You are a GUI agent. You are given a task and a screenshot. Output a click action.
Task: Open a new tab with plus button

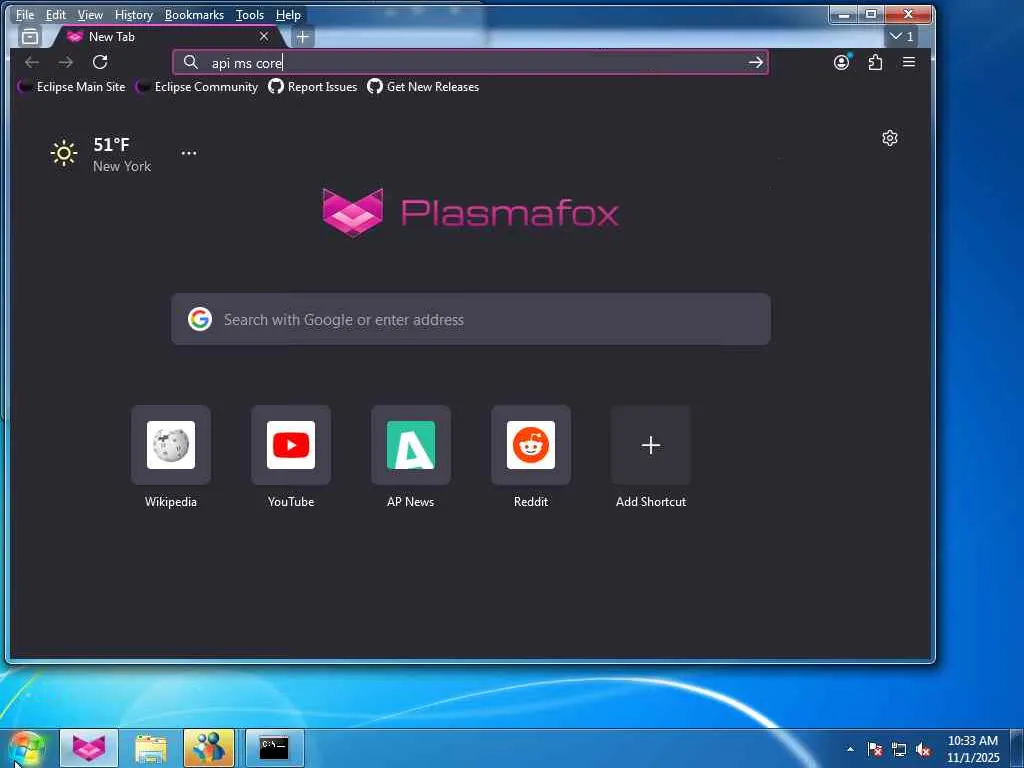point(302,37)
